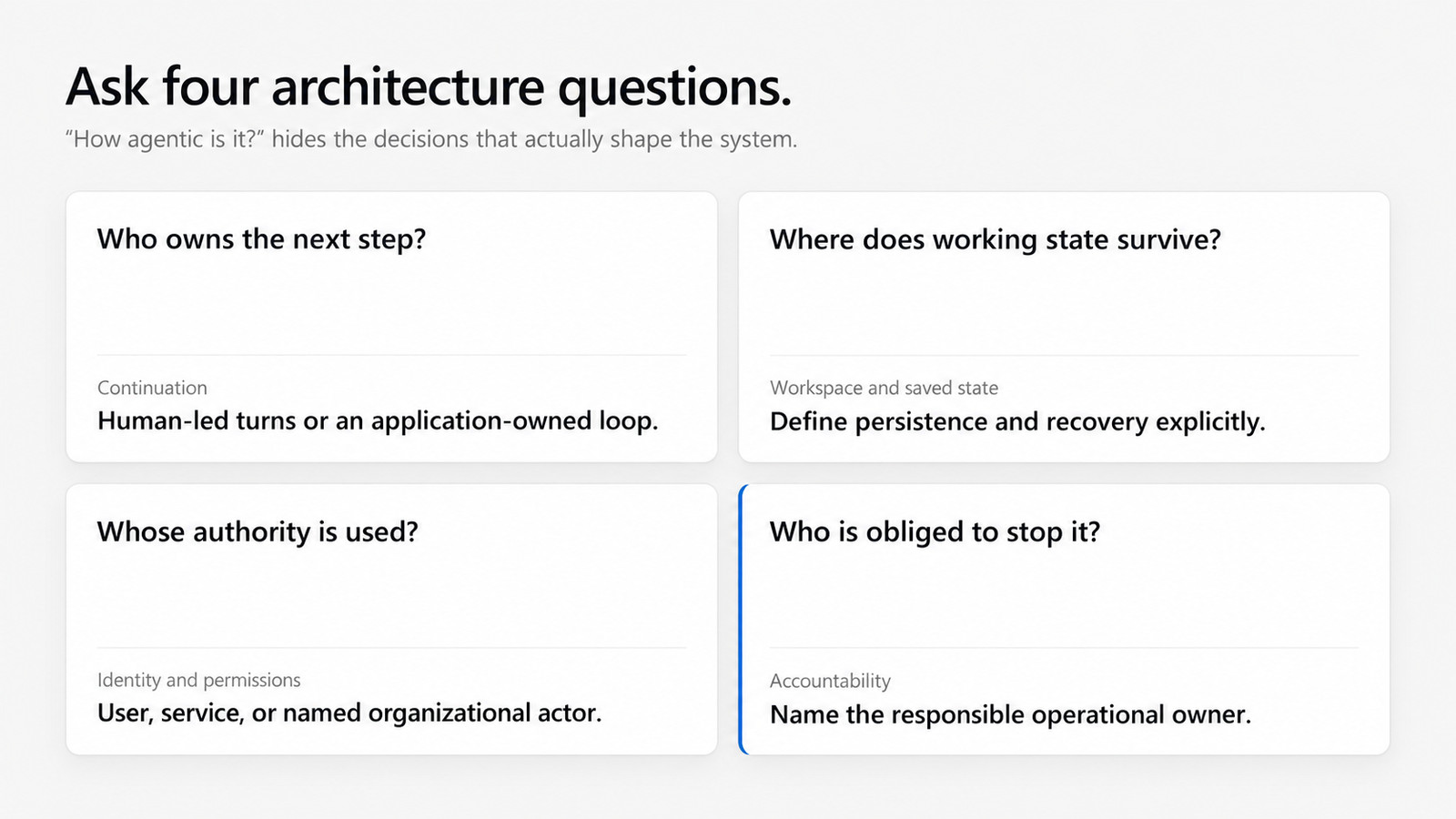This screenshot has width=1456, height=819.
Task: Click the heading 'Who owns the next step?'
Action: [x=262, y=239]
